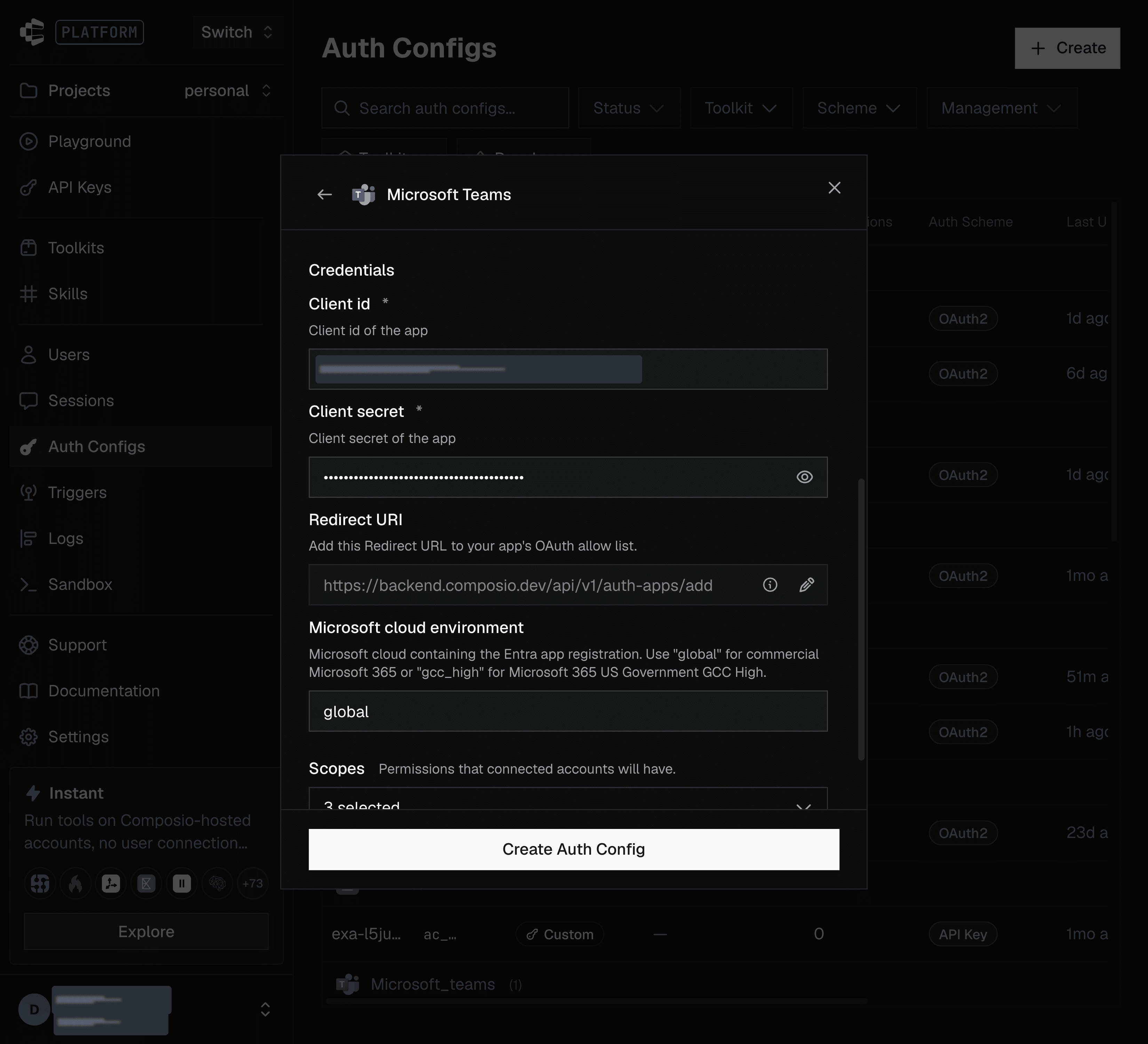The image size is (1148, 1044).
Task: Click the Search auth configs field
Action: coord(445,108)
